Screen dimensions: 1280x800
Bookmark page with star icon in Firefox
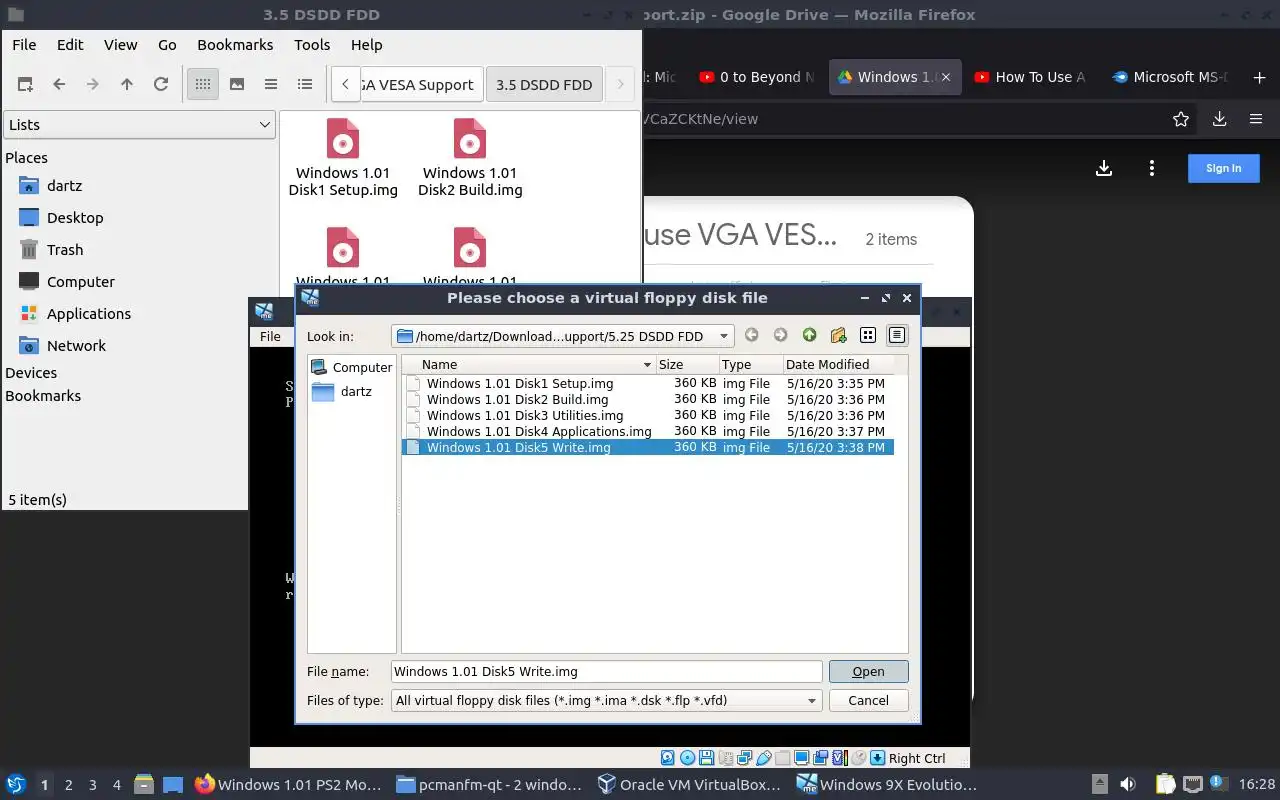(x=1181, y=119)
